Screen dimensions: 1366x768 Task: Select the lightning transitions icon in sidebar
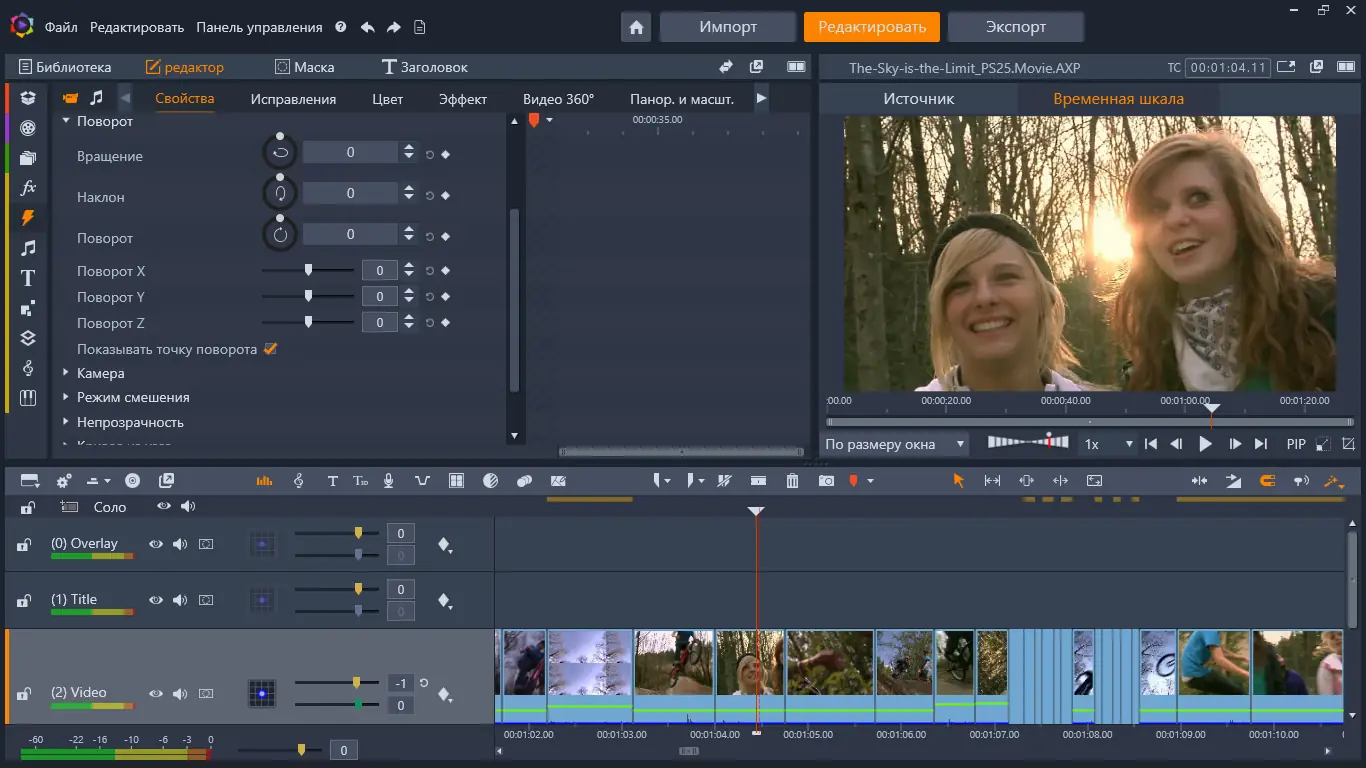(x=28, y=217)
